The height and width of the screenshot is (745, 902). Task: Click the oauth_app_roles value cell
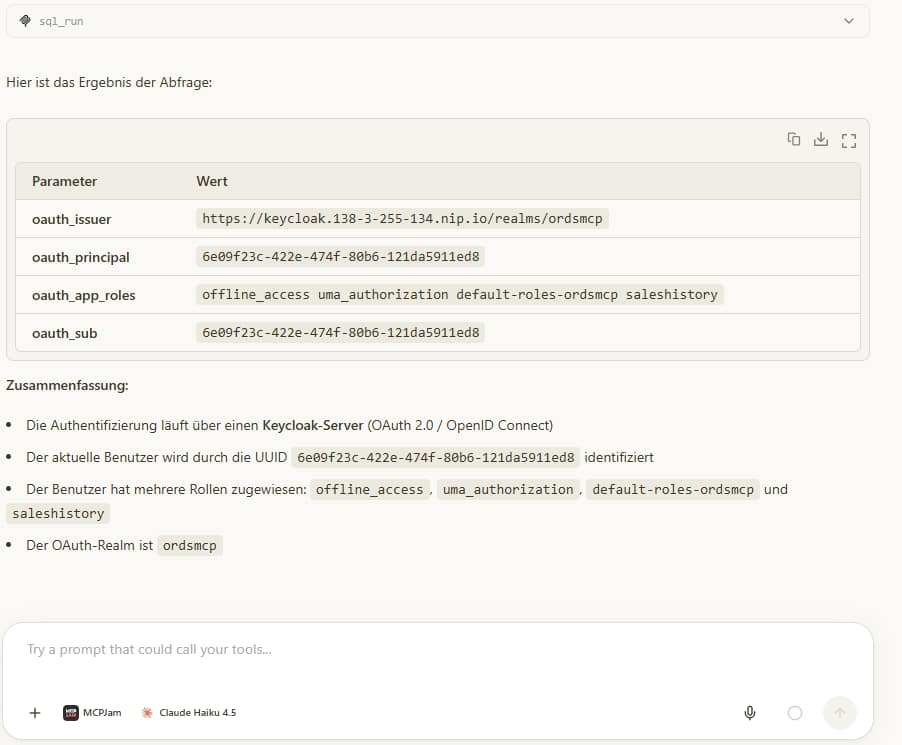tap(460, 295)
